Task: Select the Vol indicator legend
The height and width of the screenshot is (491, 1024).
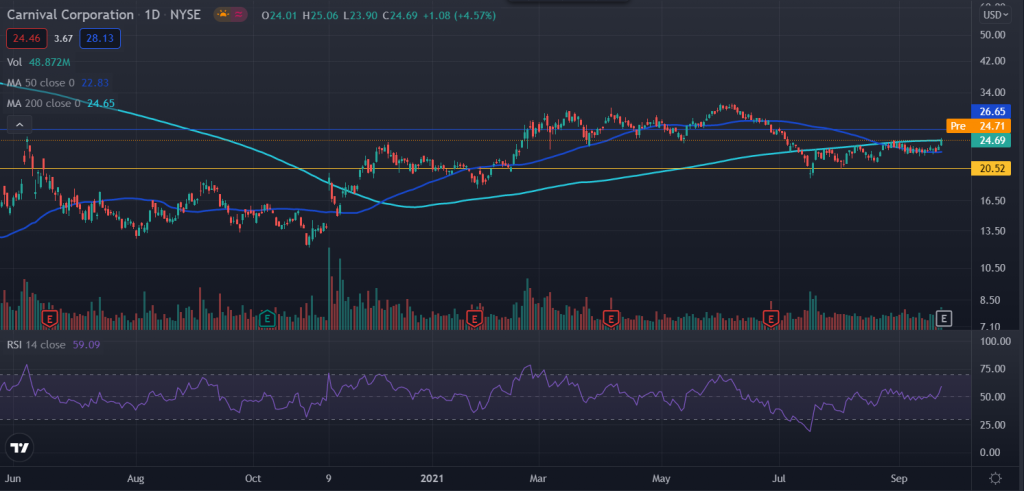Action: [x=14, y=62]
